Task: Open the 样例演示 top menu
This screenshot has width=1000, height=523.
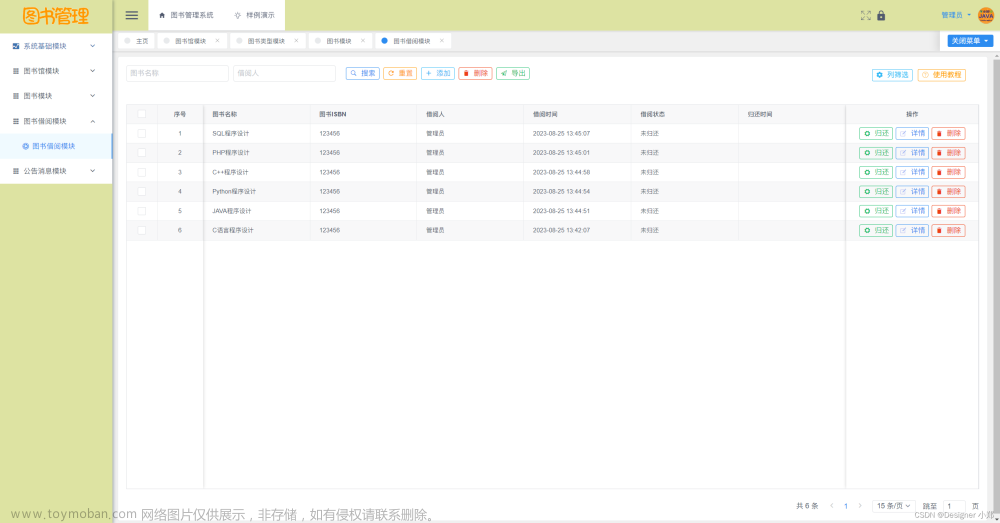Action: click(x=254, y=15)
